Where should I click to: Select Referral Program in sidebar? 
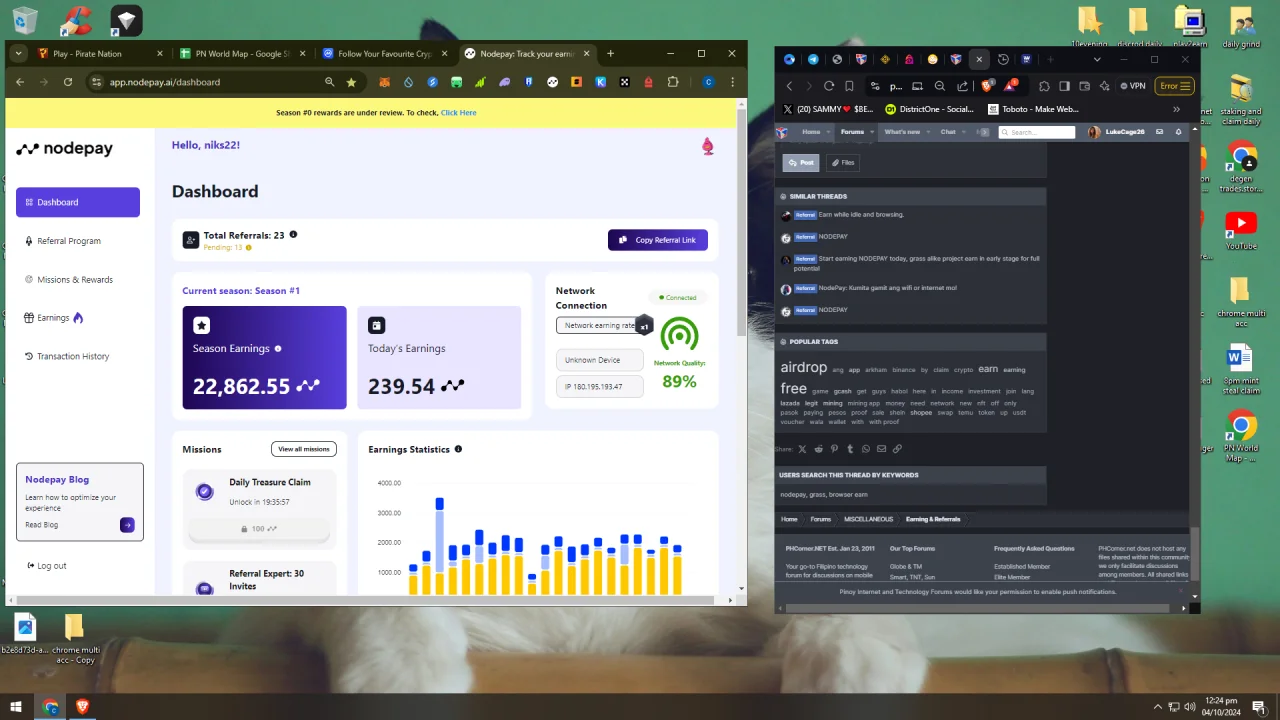click(69, 241)
